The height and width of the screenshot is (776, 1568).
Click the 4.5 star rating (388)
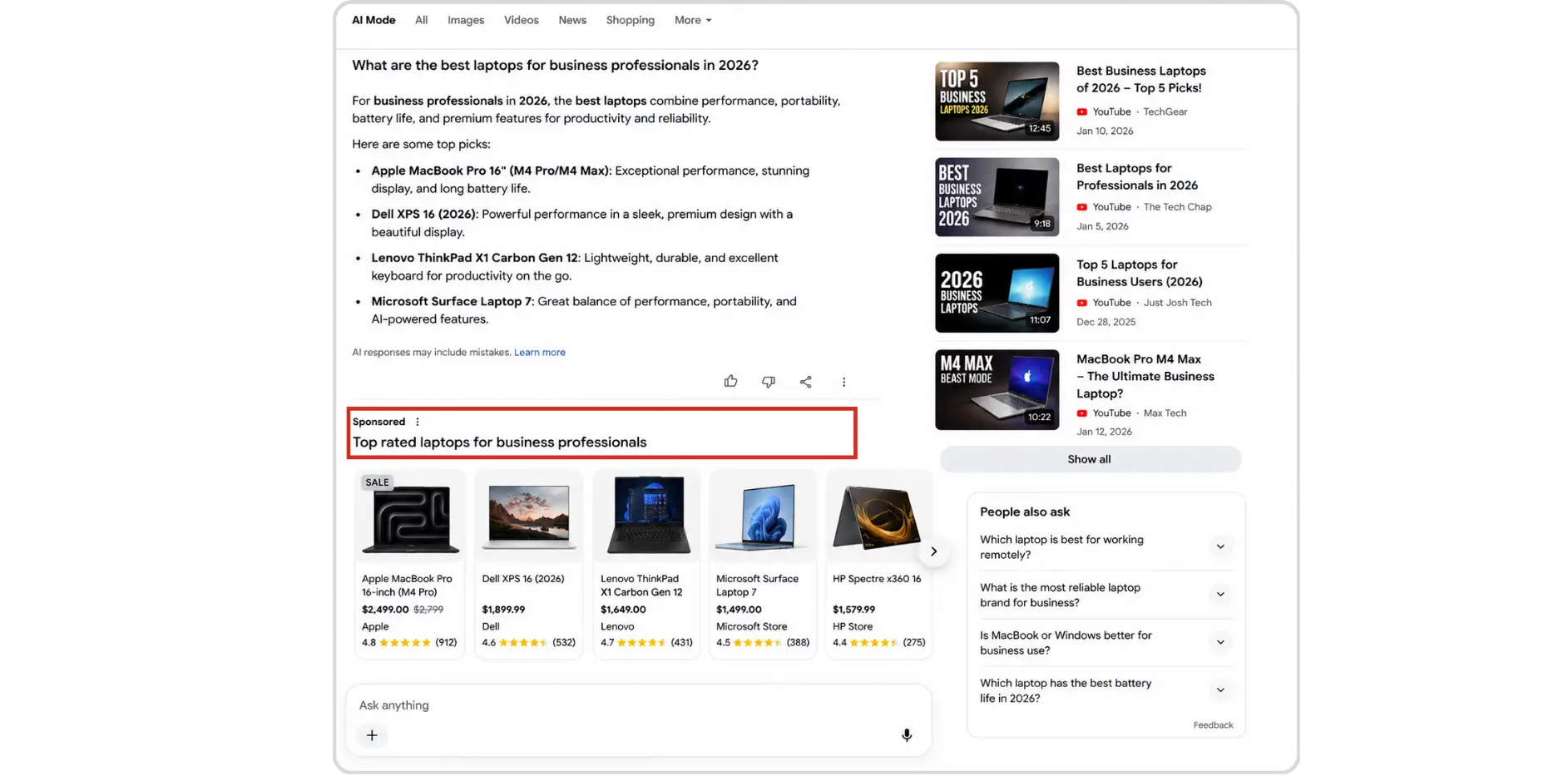[x=763, y=643]
